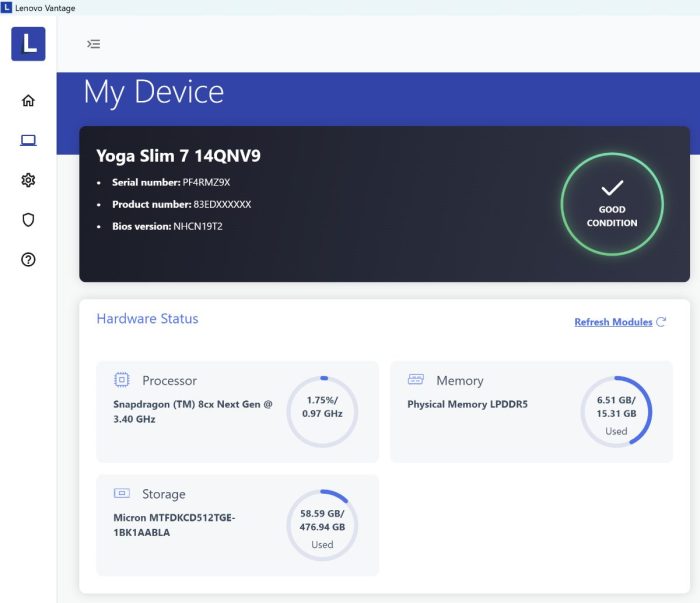
Task: Click the memory usage gauge
Action: click(616, 411)
